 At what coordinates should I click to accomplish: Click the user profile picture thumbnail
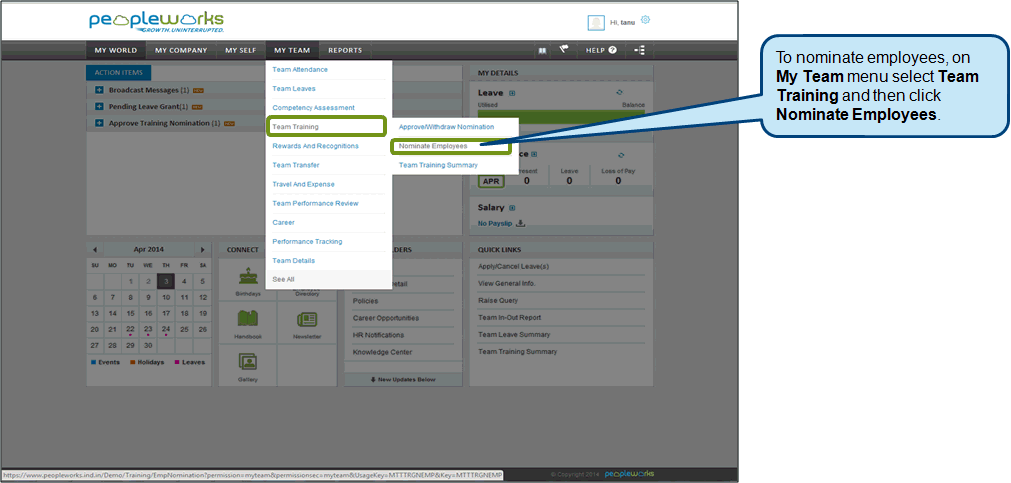tap(596, 23)
